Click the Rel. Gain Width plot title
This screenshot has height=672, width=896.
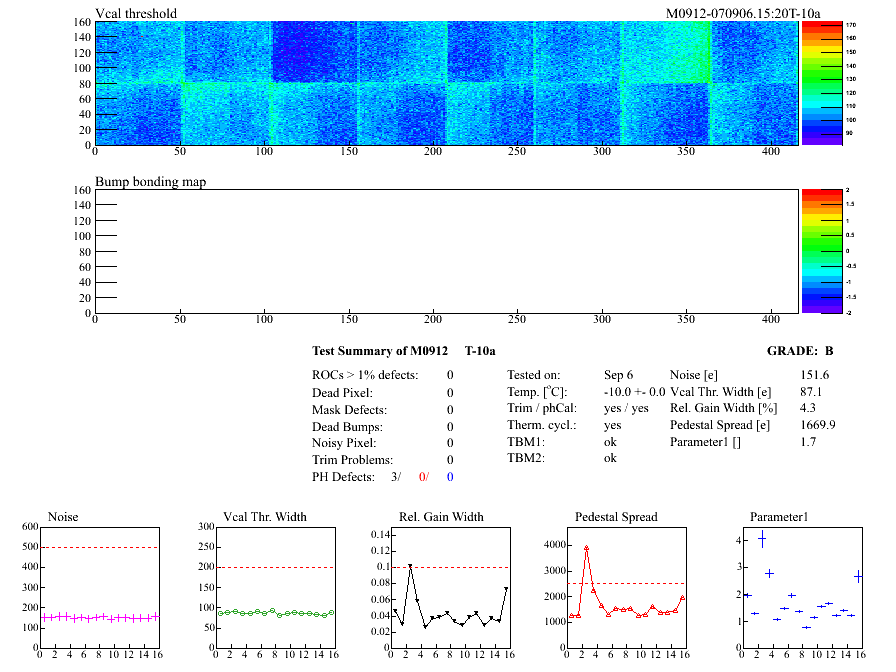coord(441,517)
